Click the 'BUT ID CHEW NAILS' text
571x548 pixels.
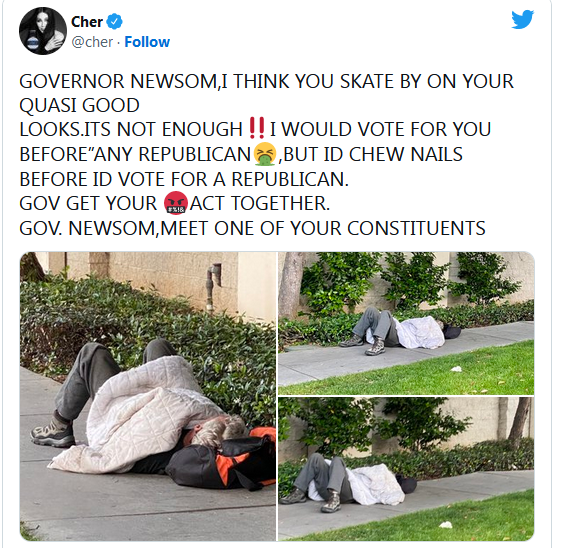(371, 154)
